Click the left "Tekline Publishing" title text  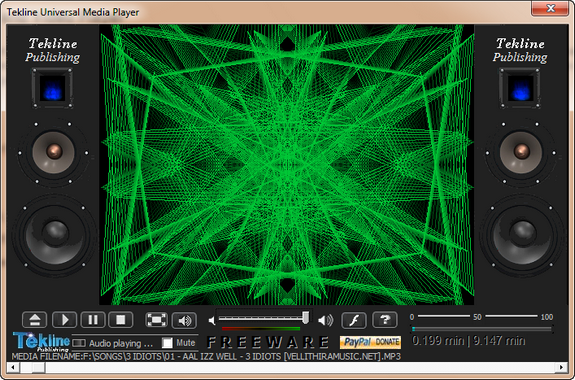click(x=52, y=50)
